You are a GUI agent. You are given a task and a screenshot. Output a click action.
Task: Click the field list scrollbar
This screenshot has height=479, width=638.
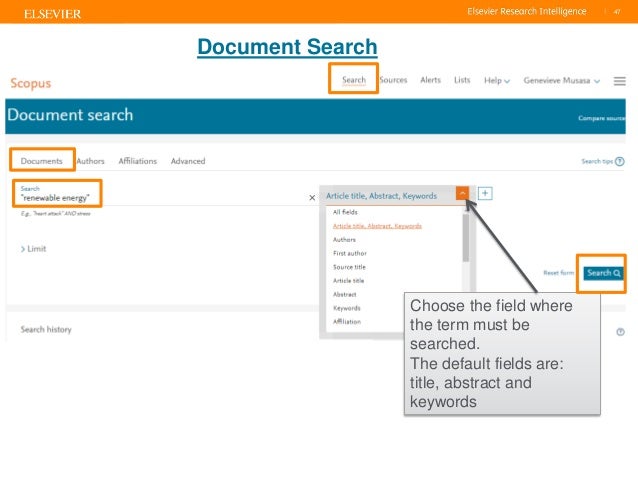pos(465,238)
